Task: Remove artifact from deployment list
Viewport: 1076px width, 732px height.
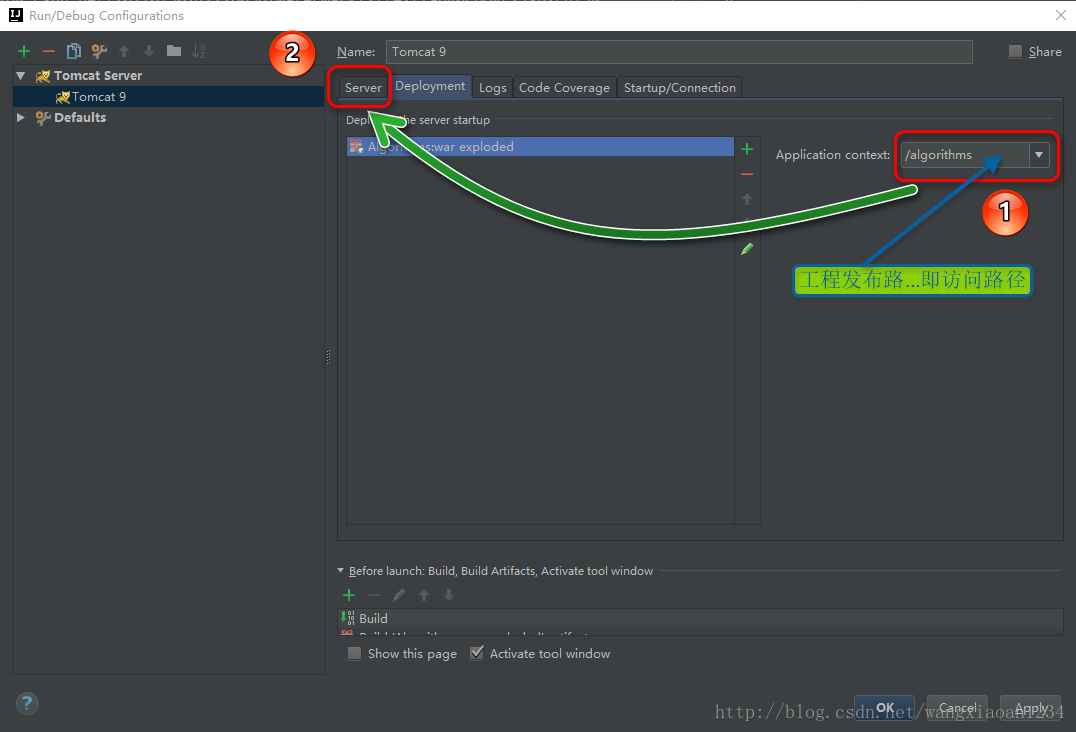Action: click(x=747, y=174)
